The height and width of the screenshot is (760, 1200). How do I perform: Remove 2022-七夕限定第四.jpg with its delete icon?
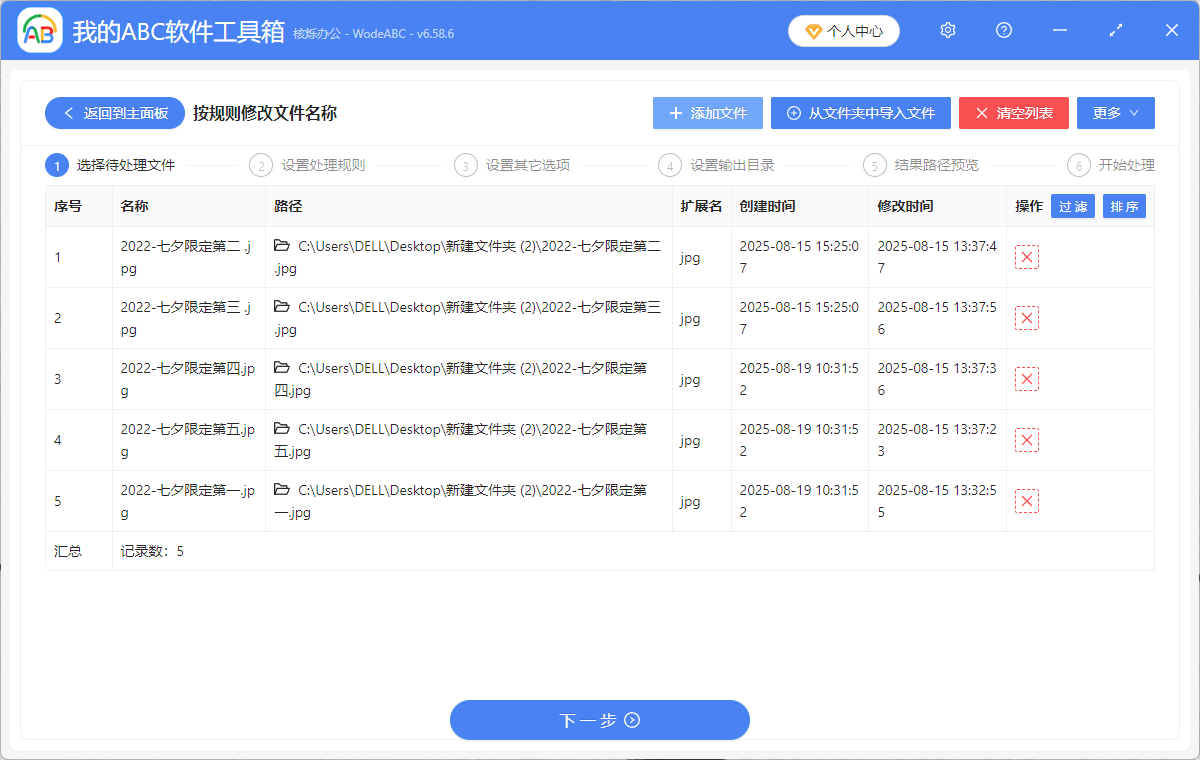[1026, 378]
